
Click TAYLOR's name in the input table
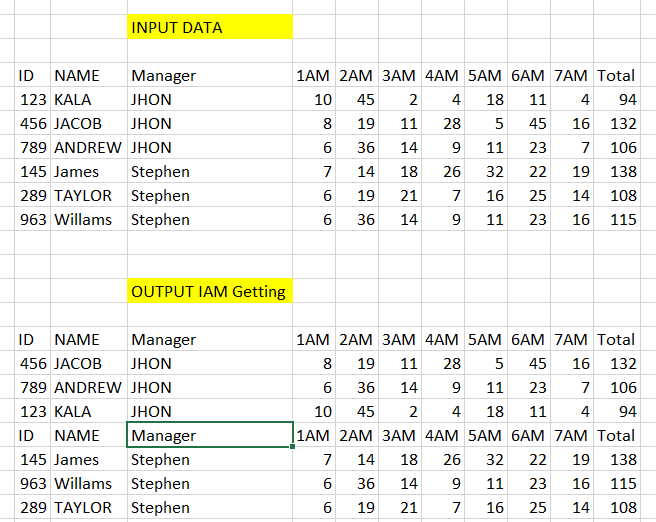[89, 195]
